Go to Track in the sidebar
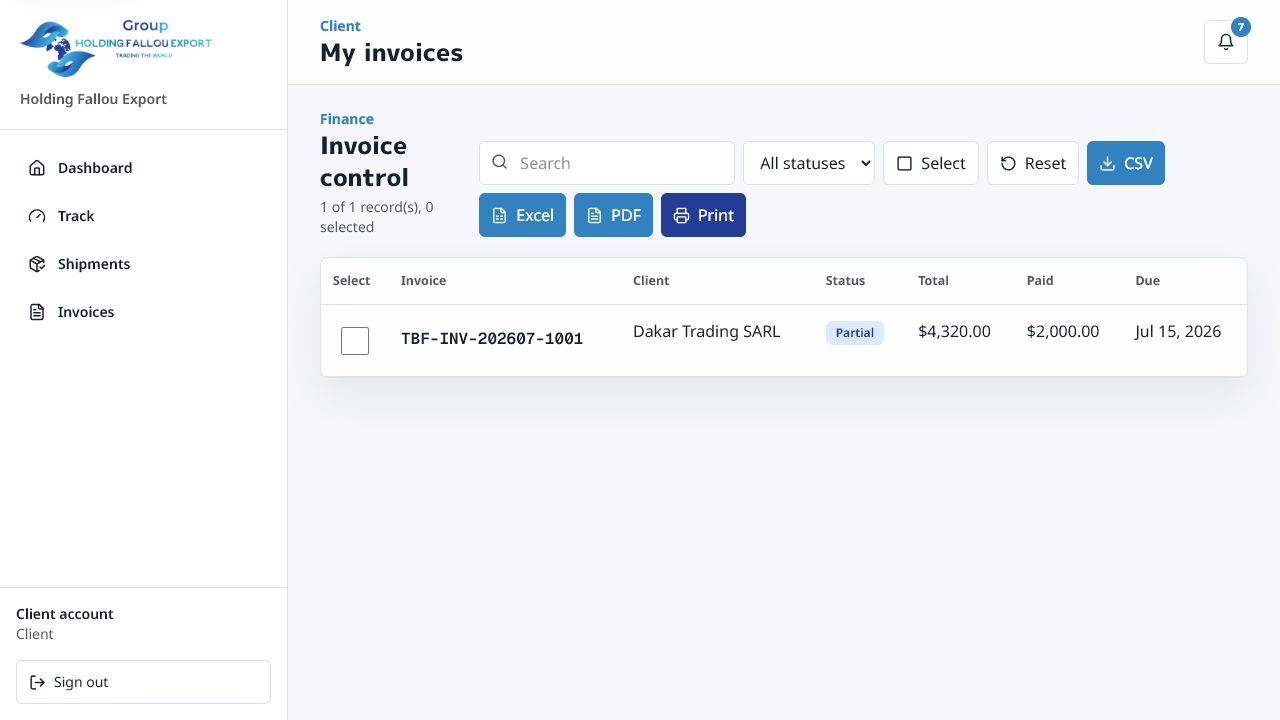Screen dimensions: 1280x720 click(x=143, y=216)
